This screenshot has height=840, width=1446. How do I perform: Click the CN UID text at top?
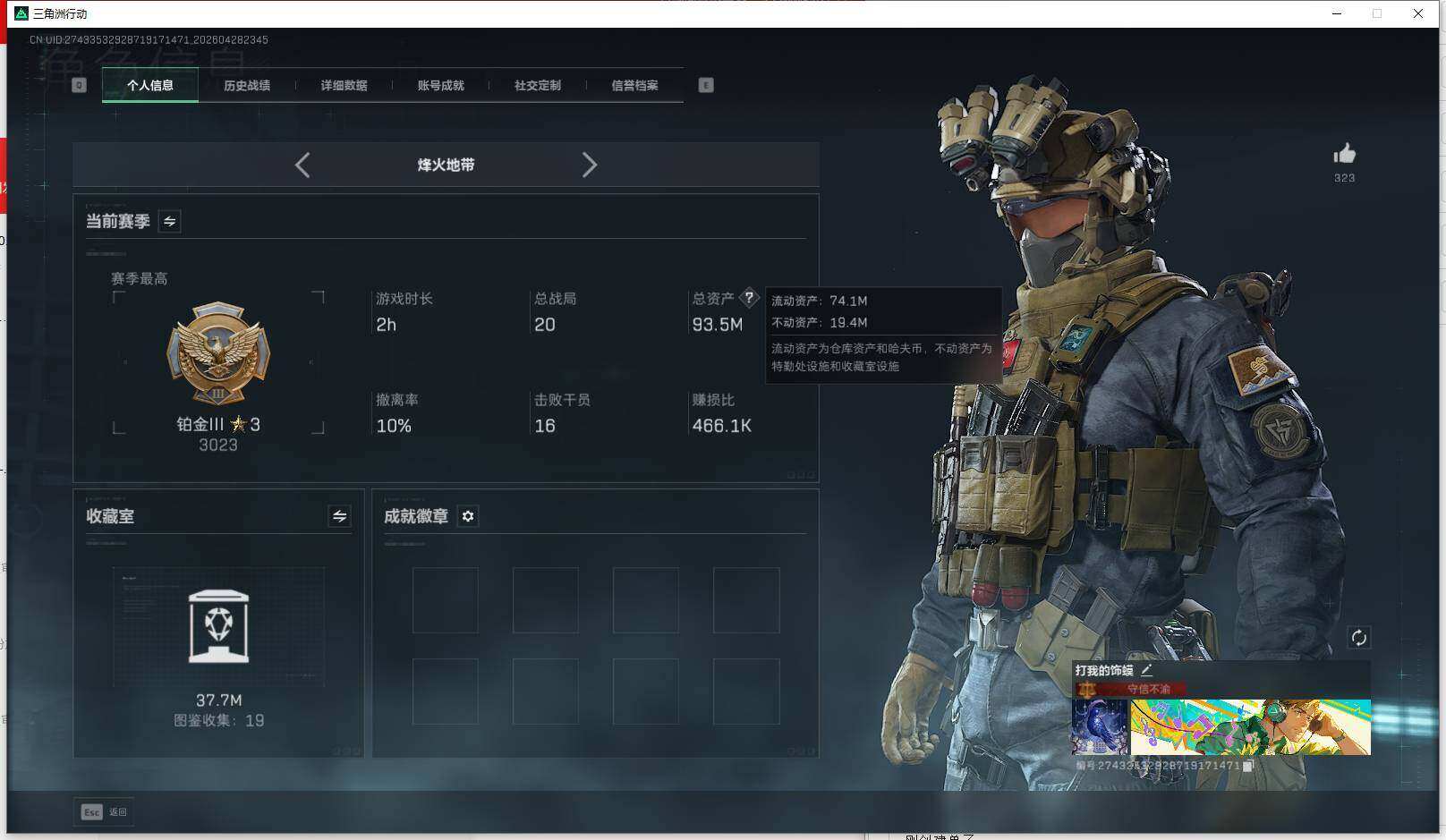click(x=149, y=40)
